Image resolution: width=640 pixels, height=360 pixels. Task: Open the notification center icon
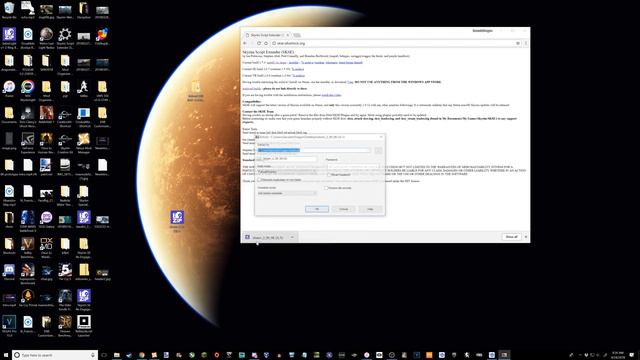point(633,355)
